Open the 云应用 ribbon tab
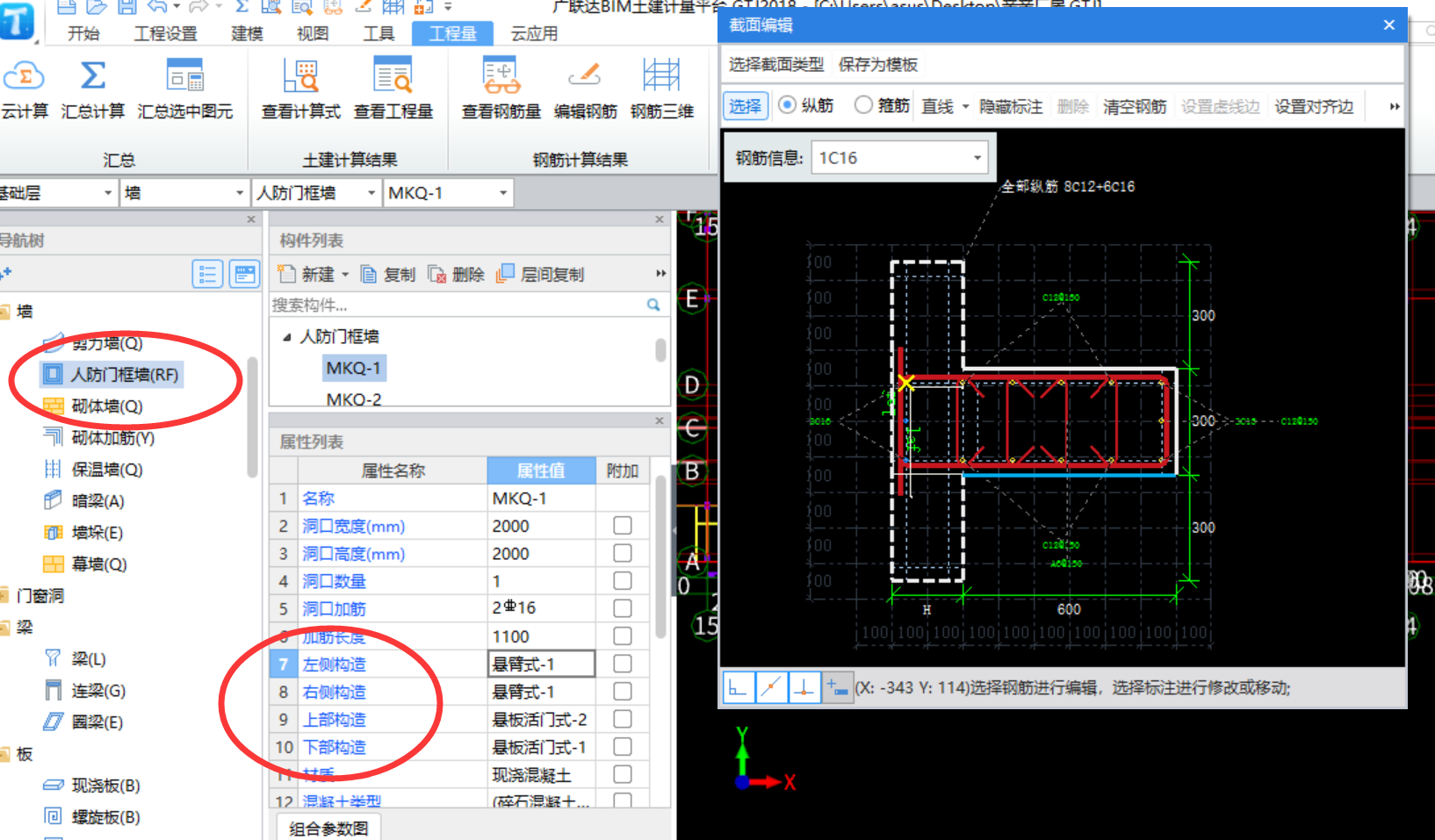1435x840 pixels. pos(534,33)
